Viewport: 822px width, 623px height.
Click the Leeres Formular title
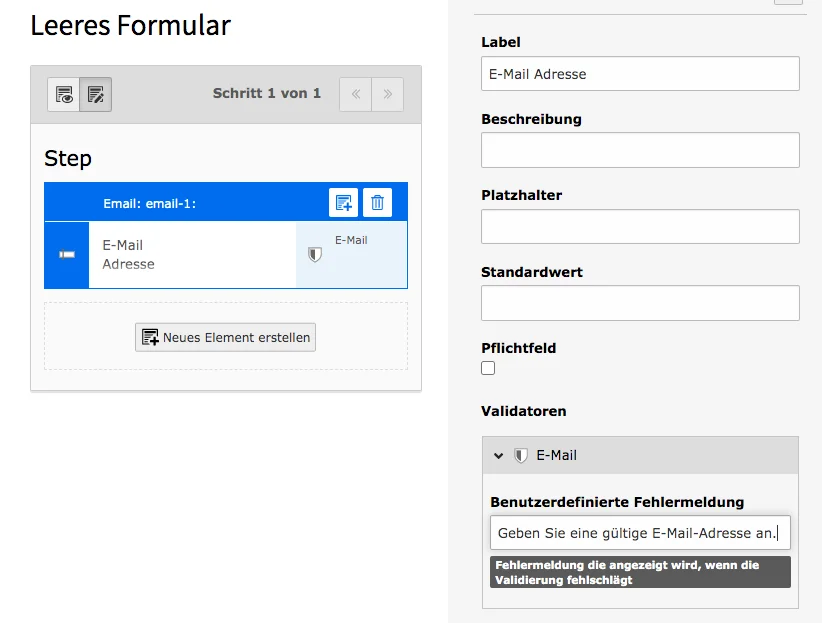(x=130, y=25)
